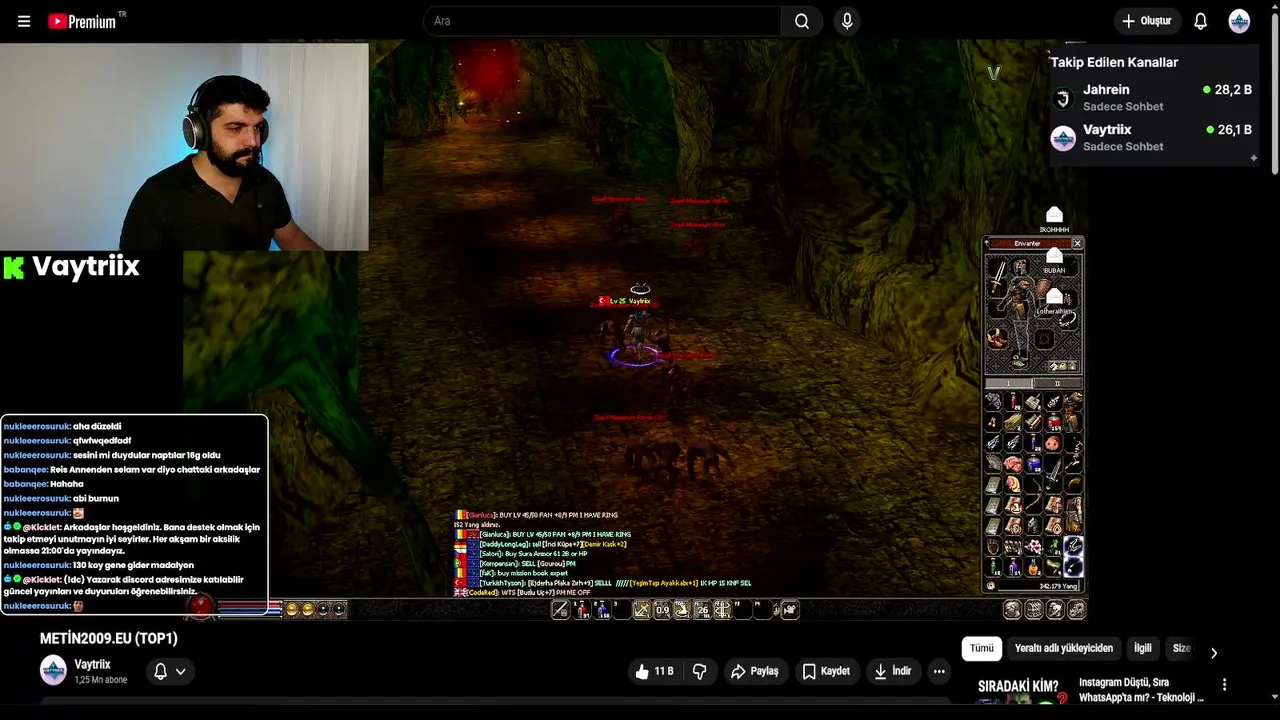Screen dimensions: 1280x720
Task: Click the camera icon on game hotbar
Action: 790,610
